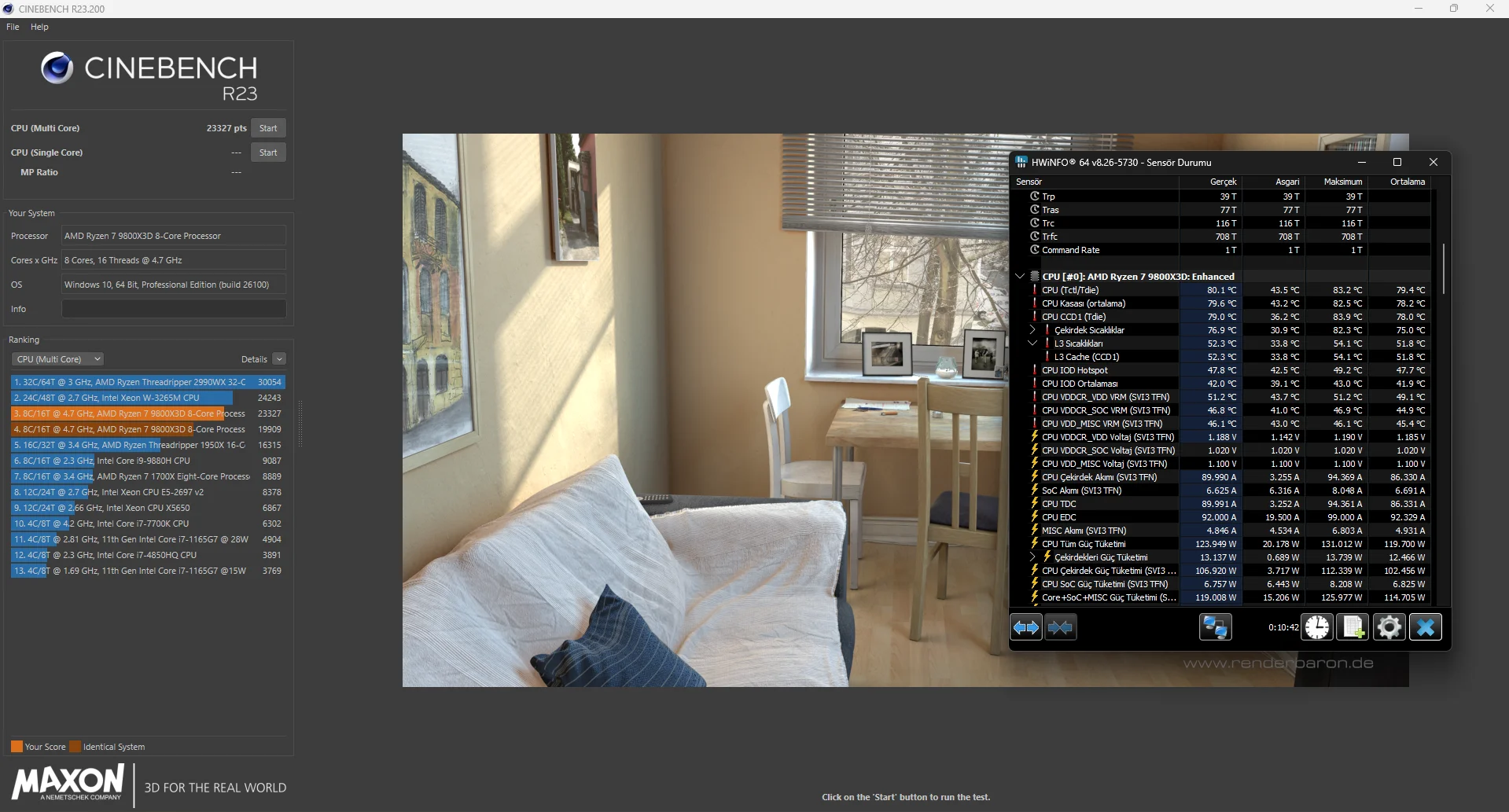Click the HWiNFO icon in its title bar
1509x812 pixels.
pos(1021,162)
